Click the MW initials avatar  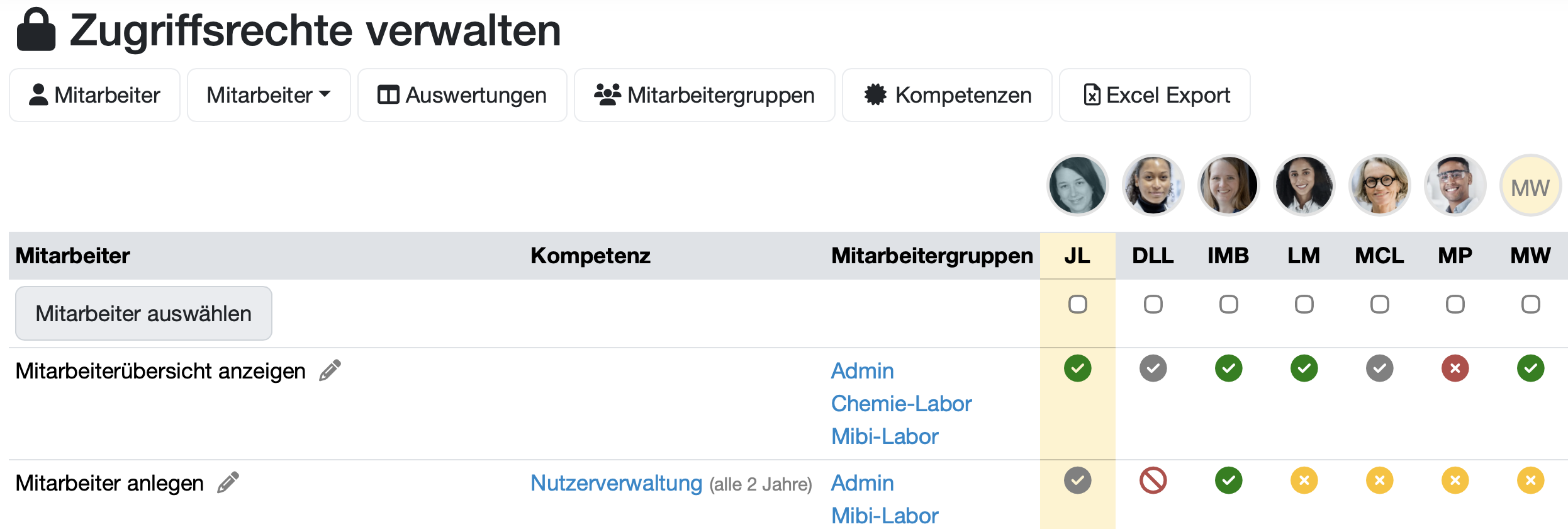click(x=1530, y=186)
